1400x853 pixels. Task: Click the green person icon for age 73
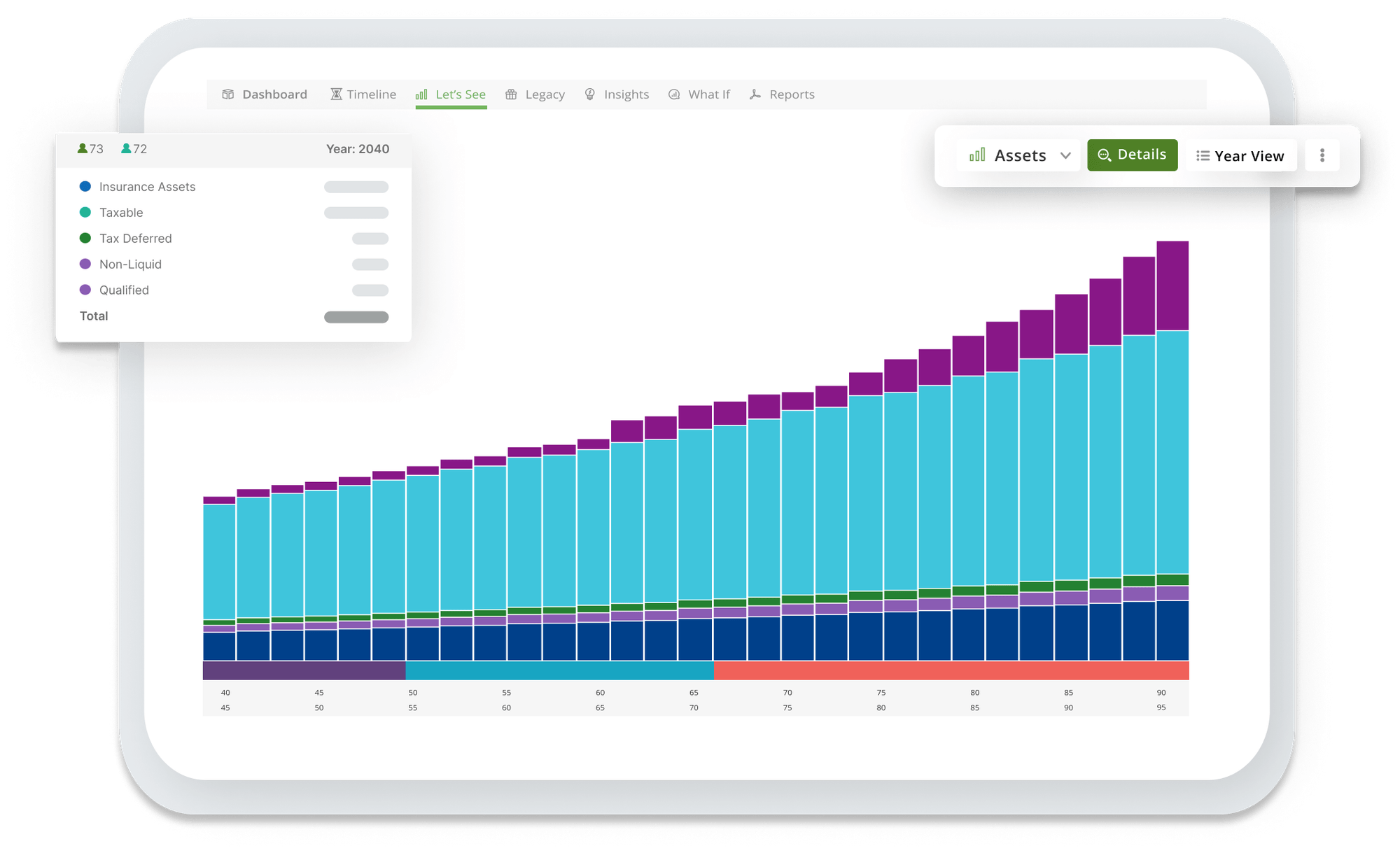pyautogui.click(x=83, y=148)
